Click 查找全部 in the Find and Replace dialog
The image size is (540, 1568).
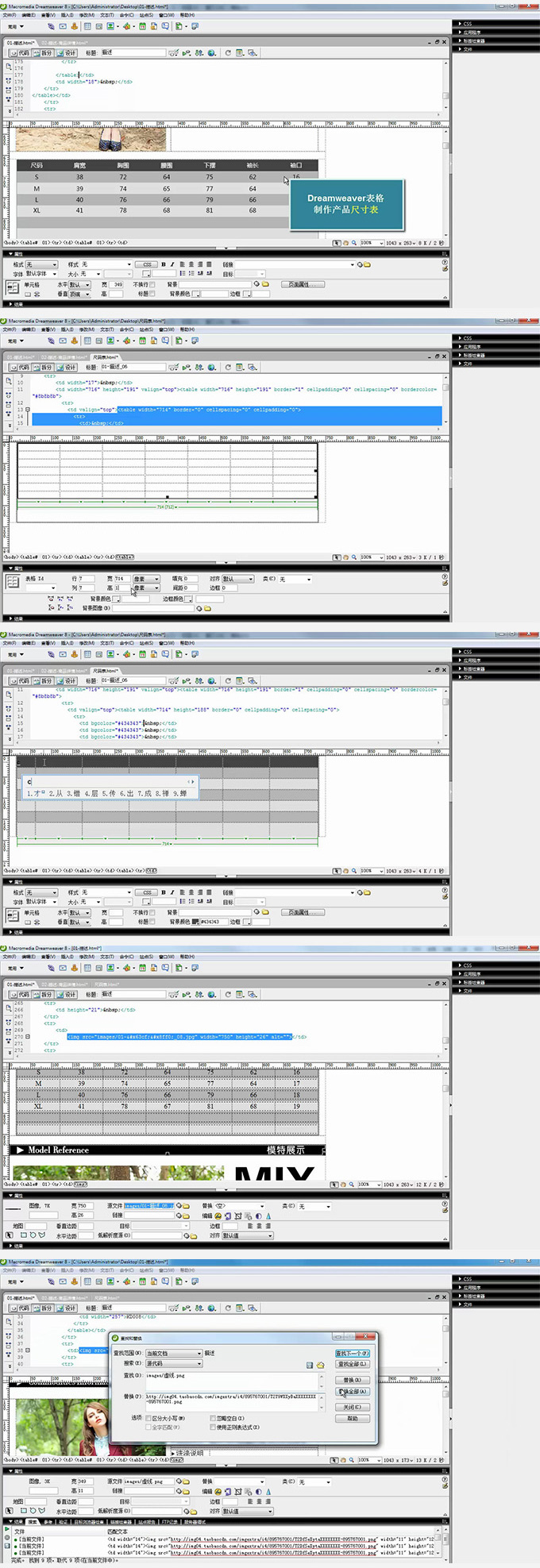pos(353,1364)
